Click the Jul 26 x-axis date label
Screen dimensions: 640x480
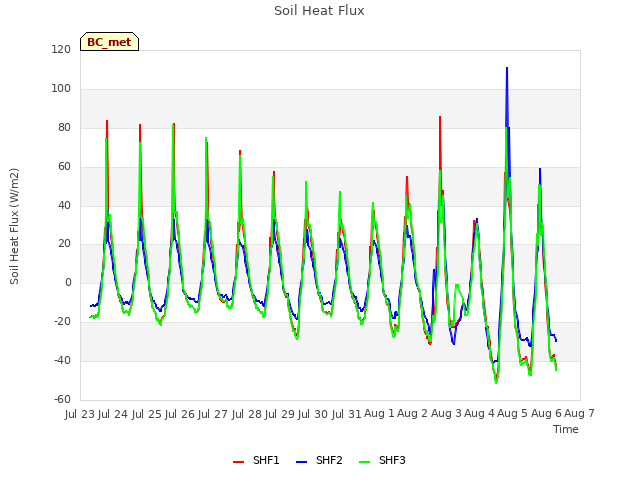[x=180, y=414]
